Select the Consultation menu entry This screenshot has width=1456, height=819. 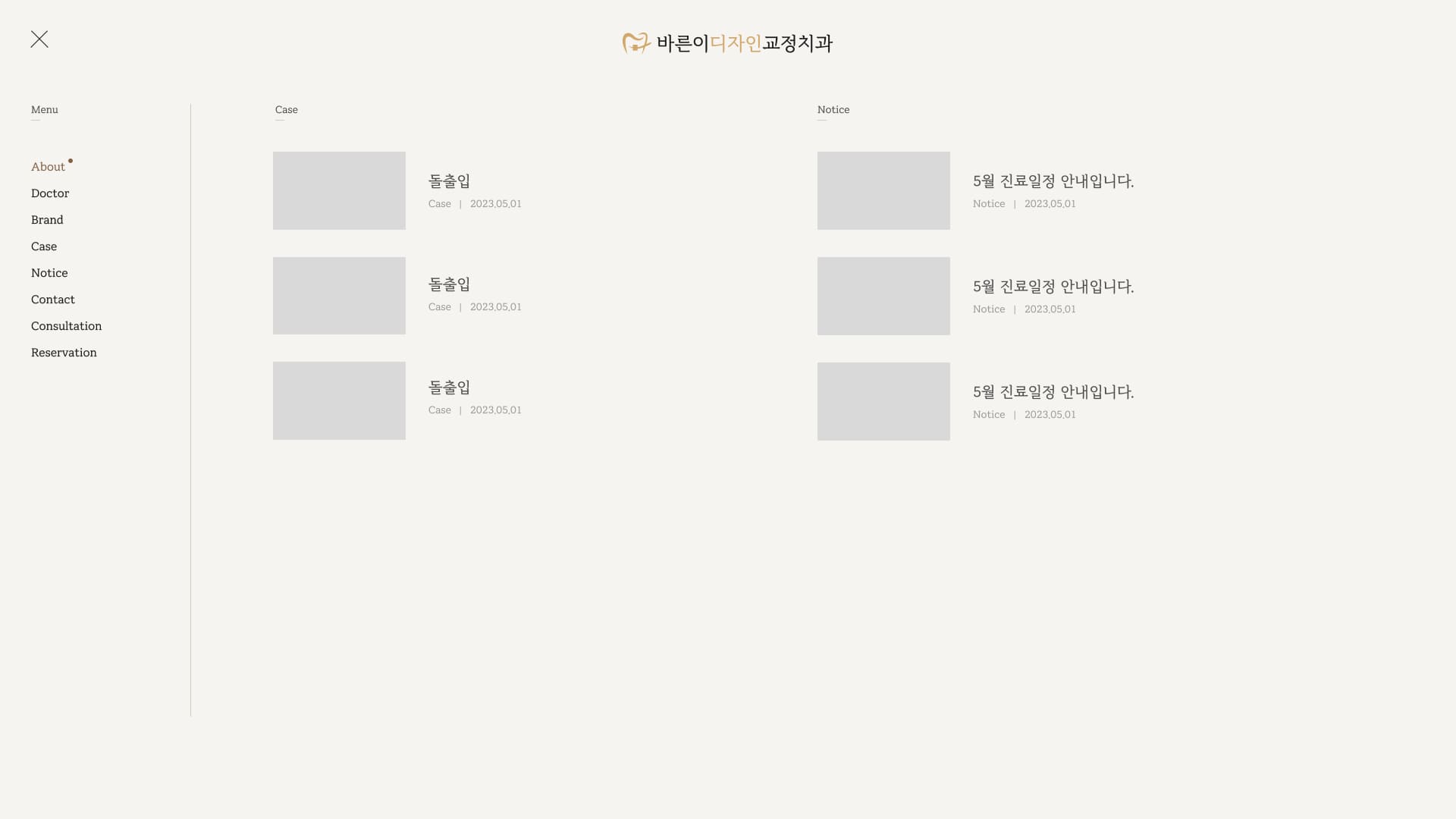(x=66, y=326)
